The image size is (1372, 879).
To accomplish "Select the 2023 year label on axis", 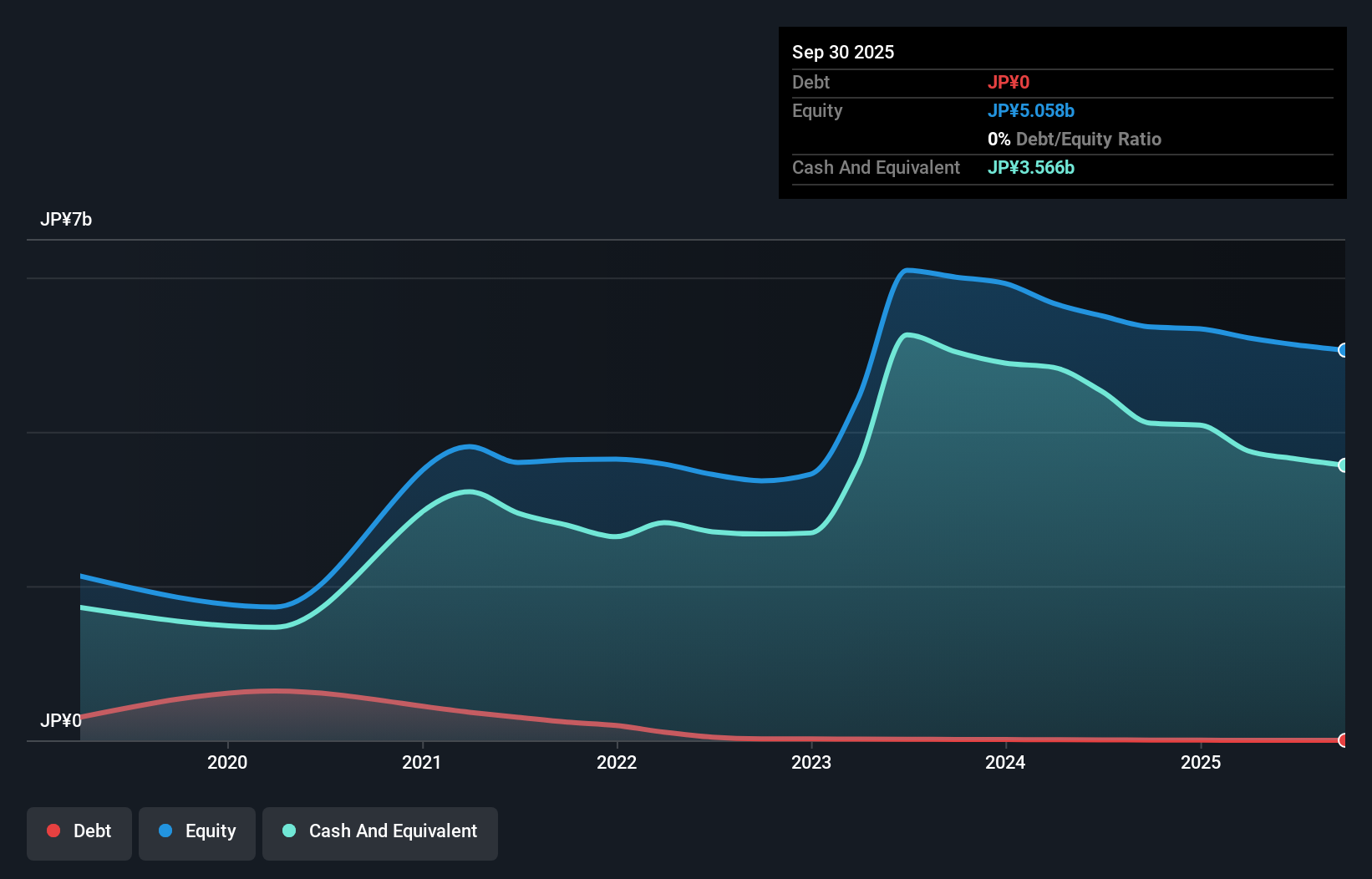I will point(811,762).
